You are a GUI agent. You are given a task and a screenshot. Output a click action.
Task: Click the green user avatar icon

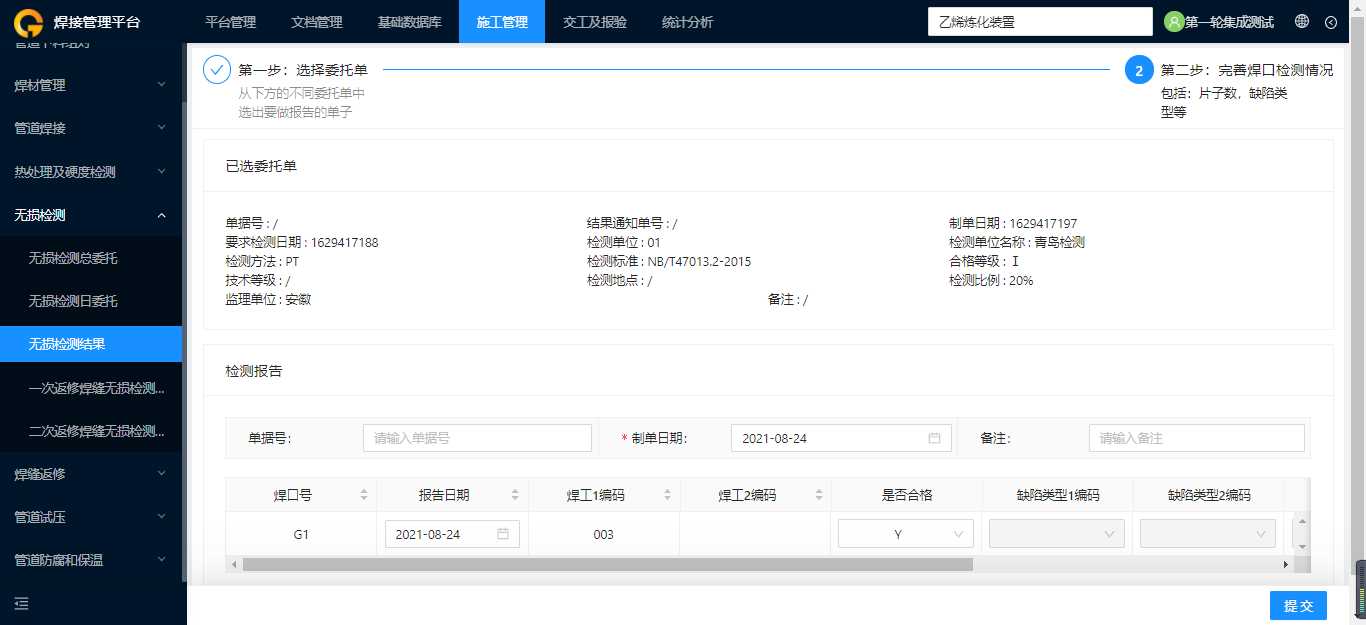(1174, 21)
